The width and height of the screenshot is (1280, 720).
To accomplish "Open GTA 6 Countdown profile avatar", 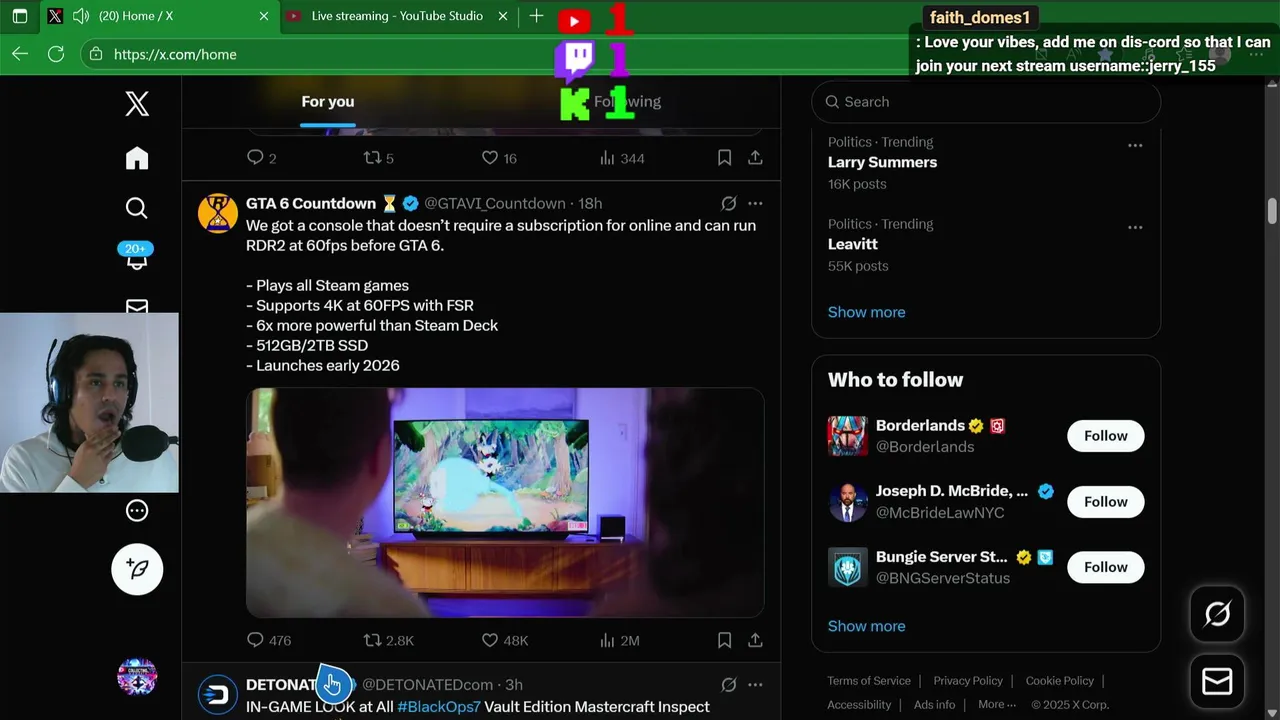I will pos(218,213).
